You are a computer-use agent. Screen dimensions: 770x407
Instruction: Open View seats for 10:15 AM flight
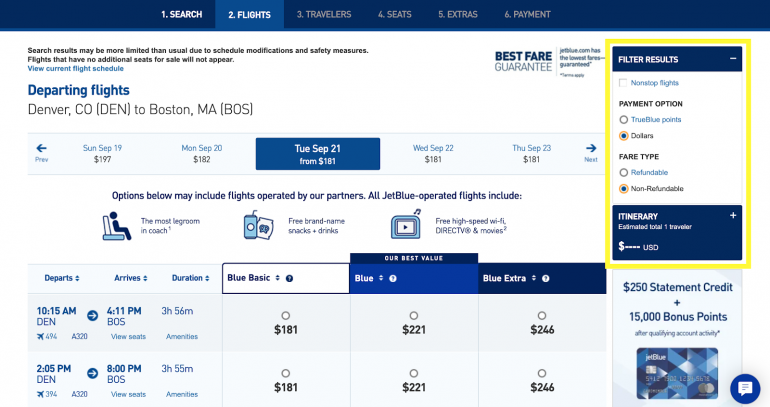point(128,337)
